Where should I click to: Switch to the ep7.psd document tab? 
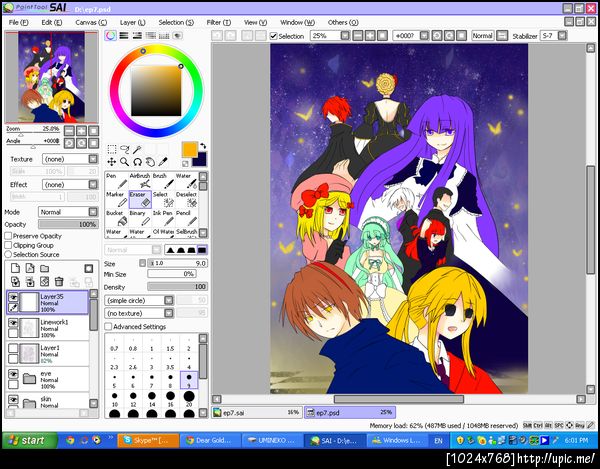pyautogui.click(x=350, y=412)
